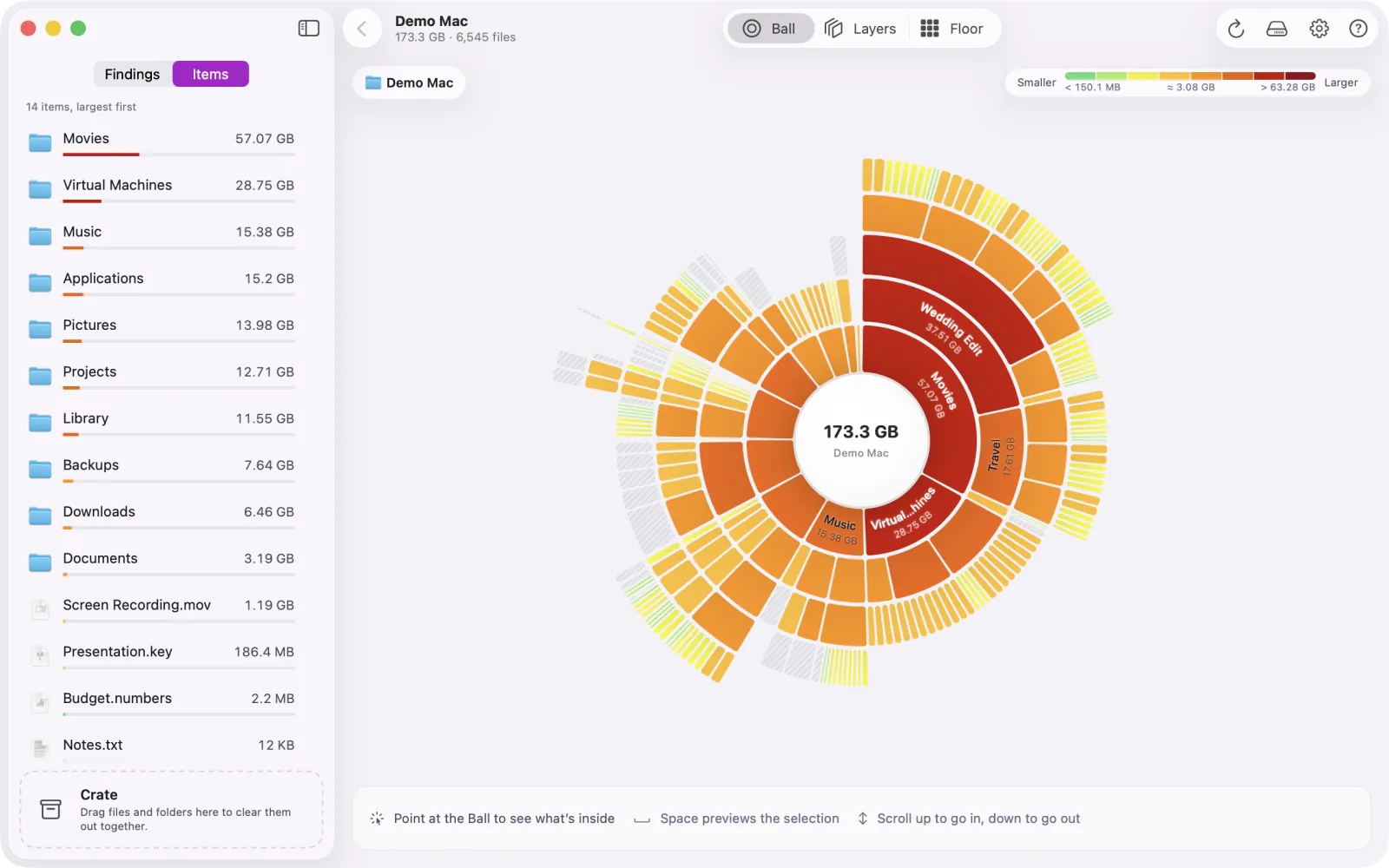Screen dimensions: 1389x868
Task: Open the help question mark icon
Action: pos(1359,29)
